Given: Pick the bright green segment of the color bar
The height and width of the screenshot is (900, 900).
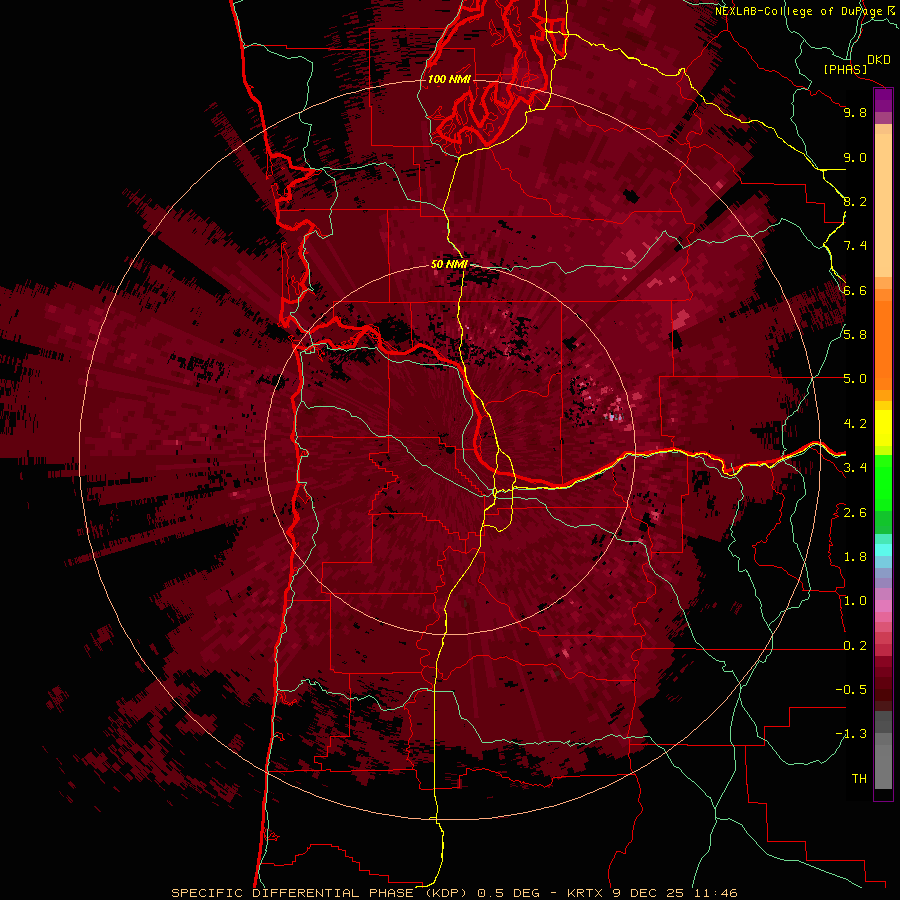Looking at the screenshot, I should point(883,482).
